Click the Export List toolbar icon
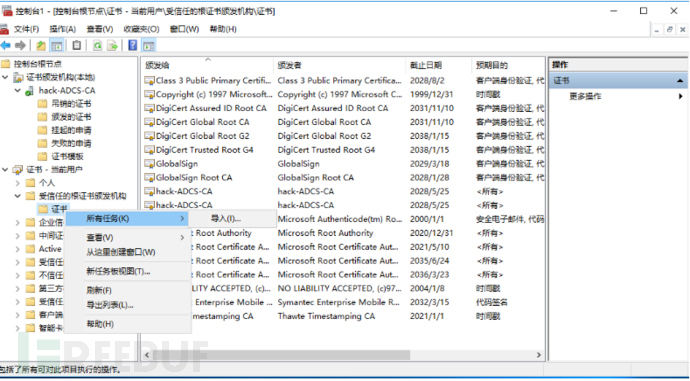The width and height of the screenshot is (690, 381). (113, 45)
